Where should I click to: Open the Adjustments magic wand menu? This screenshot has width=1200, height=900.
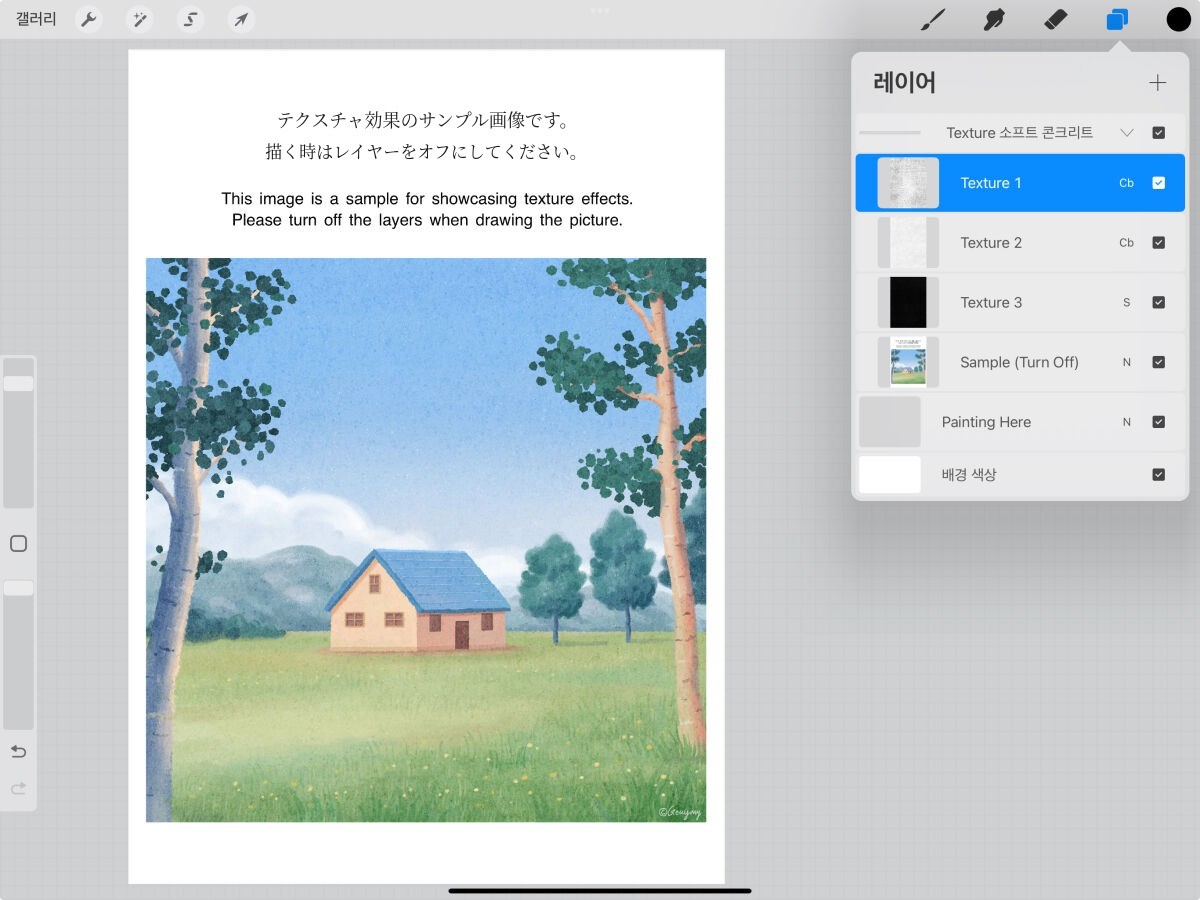tap(139, 20)
